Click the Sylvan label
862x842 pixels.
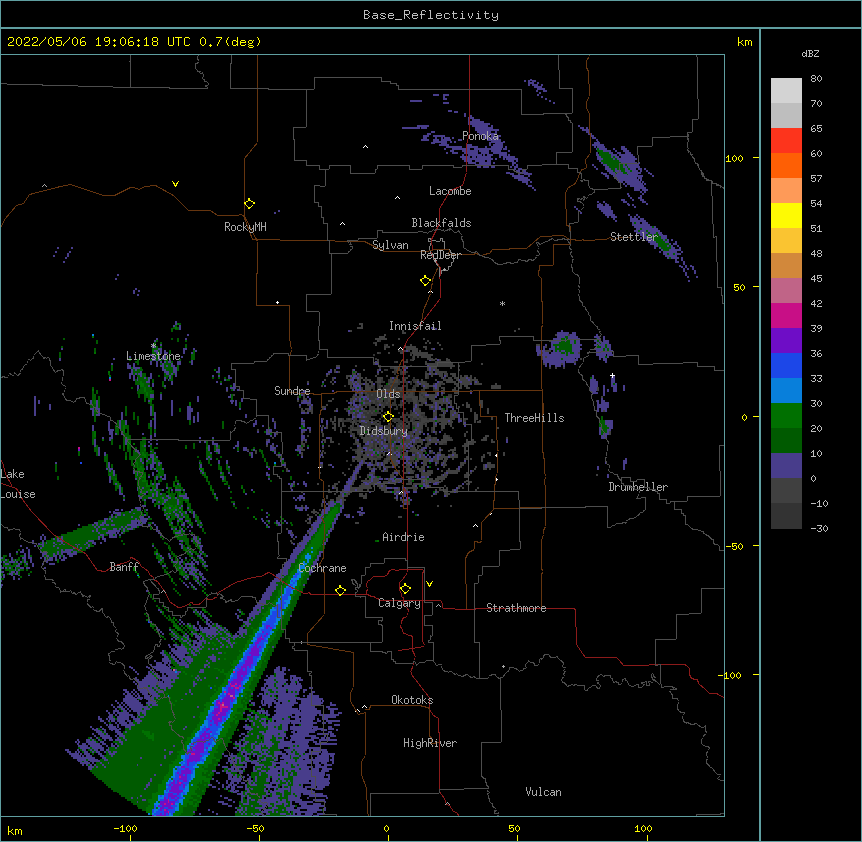tap(390, 245)
